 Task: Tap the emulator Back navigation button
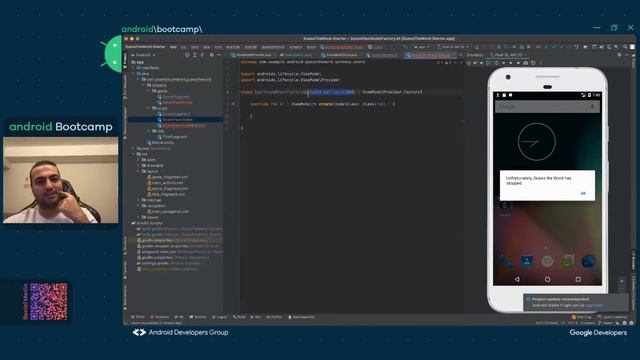517,279
